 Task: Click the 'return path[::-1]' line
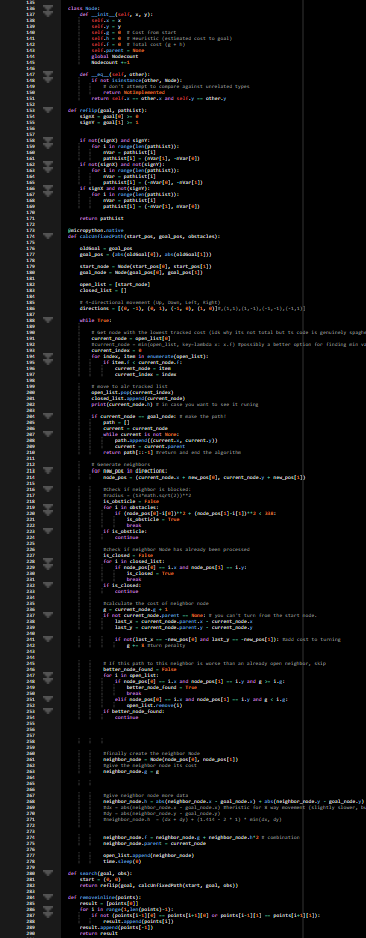tap(127, 452)
